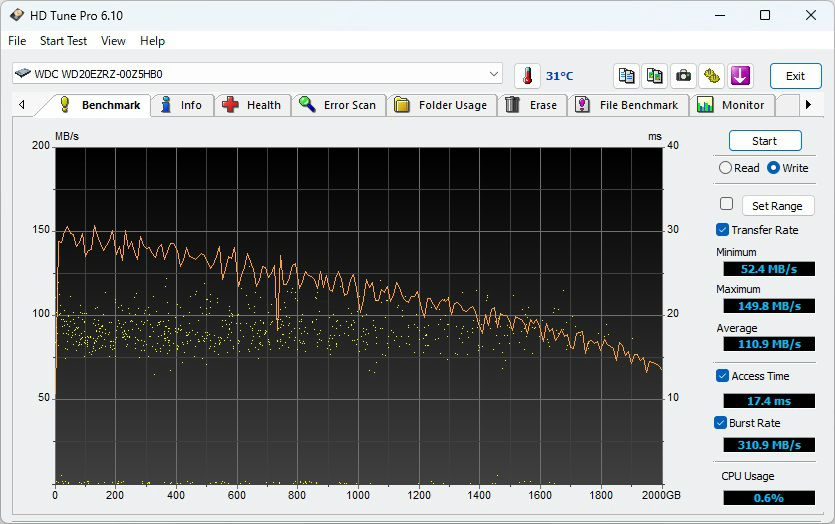The image size is (835, 524).
Task: Select the Read radio button
Action: click(x=726, y=168)
